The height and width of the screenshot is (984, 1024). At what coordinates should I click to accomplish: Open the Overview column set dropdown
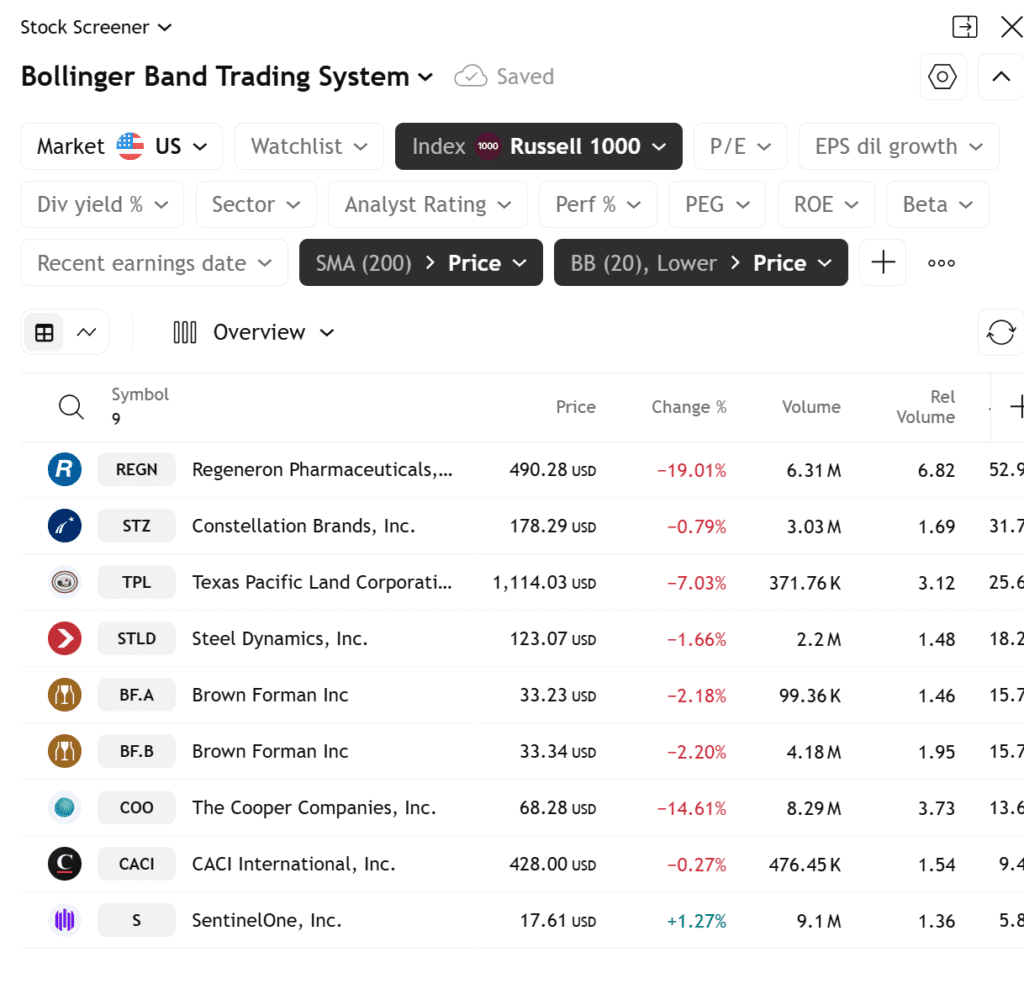click(x=254, y=333)
